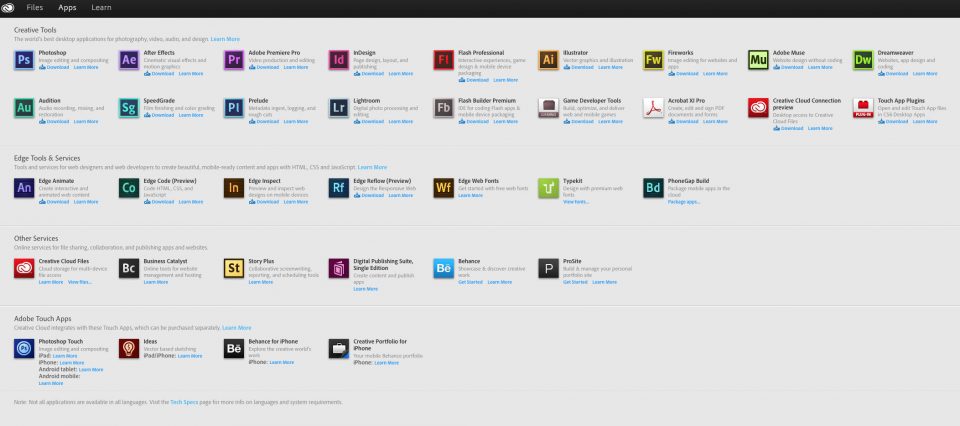Click the Photoshop Ps icon

click(x=24, y=60)
